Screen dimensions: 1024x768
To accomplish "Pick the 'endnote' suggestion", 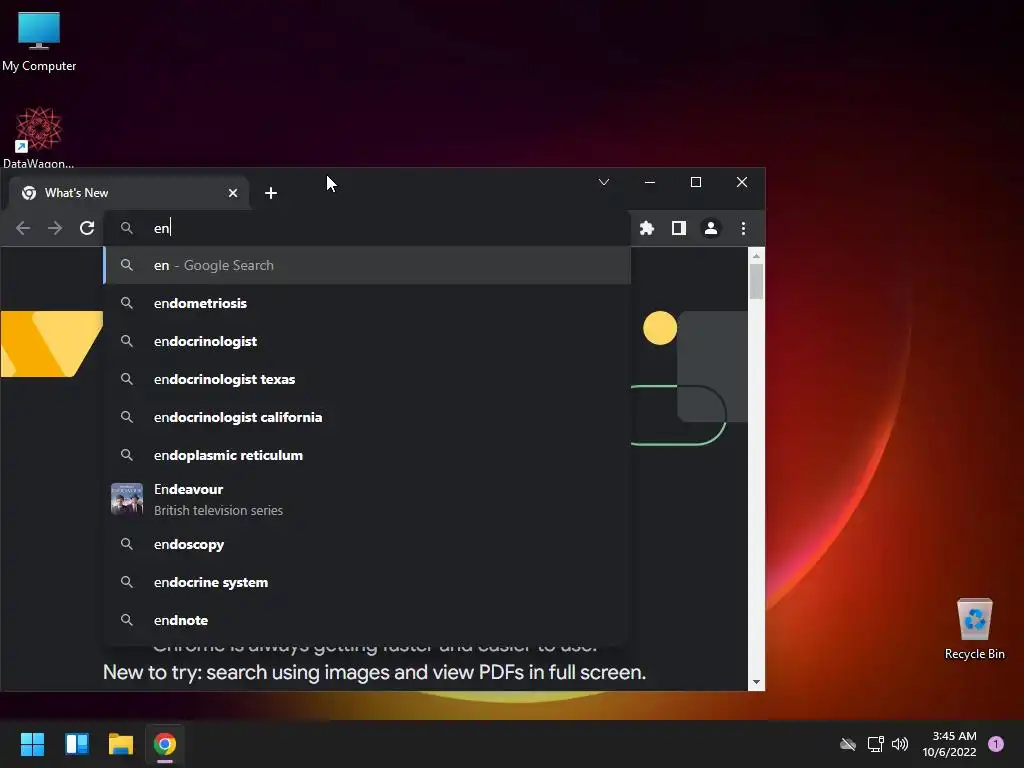I will [x=367, y=620].
